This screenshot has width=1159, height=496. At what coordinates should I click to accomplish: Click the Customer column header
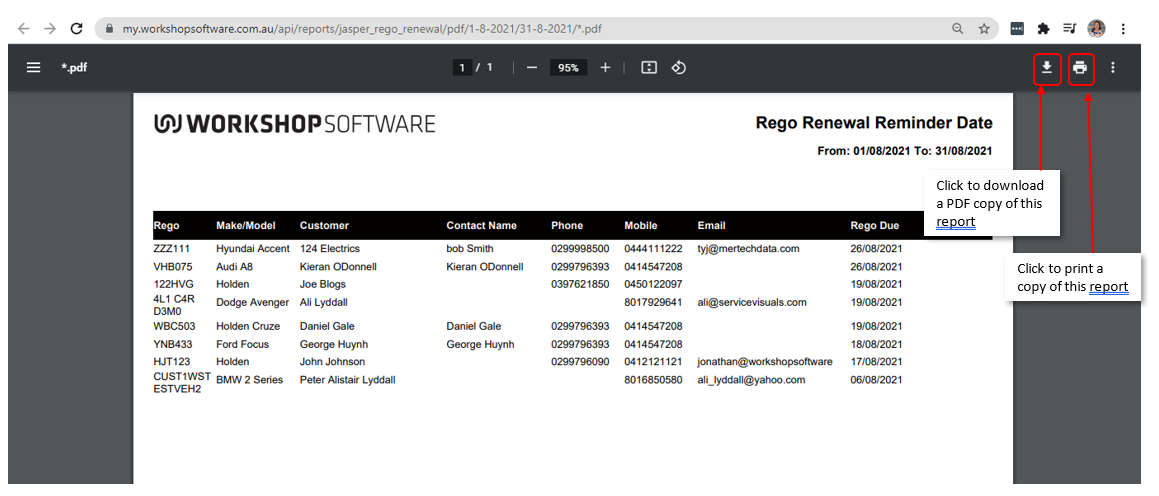[324, 225]
